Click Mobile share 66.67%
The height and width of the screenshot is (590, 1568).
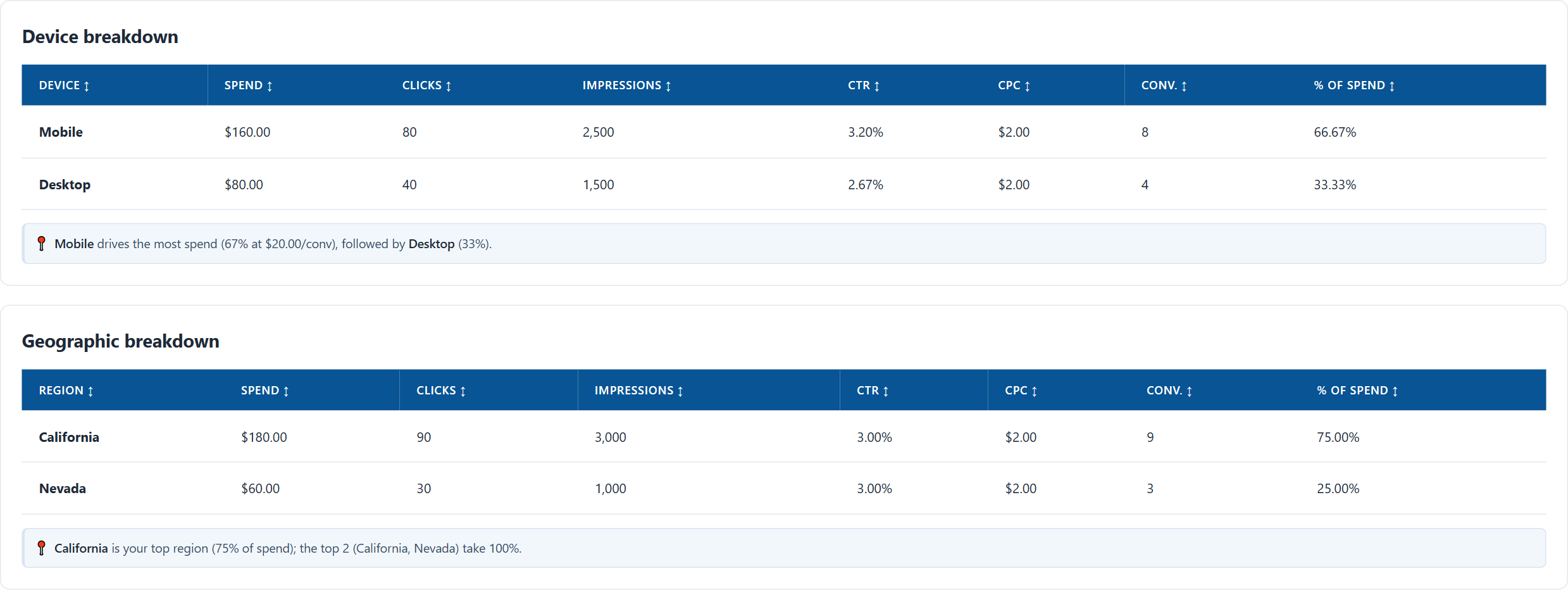pos(1335,132)
